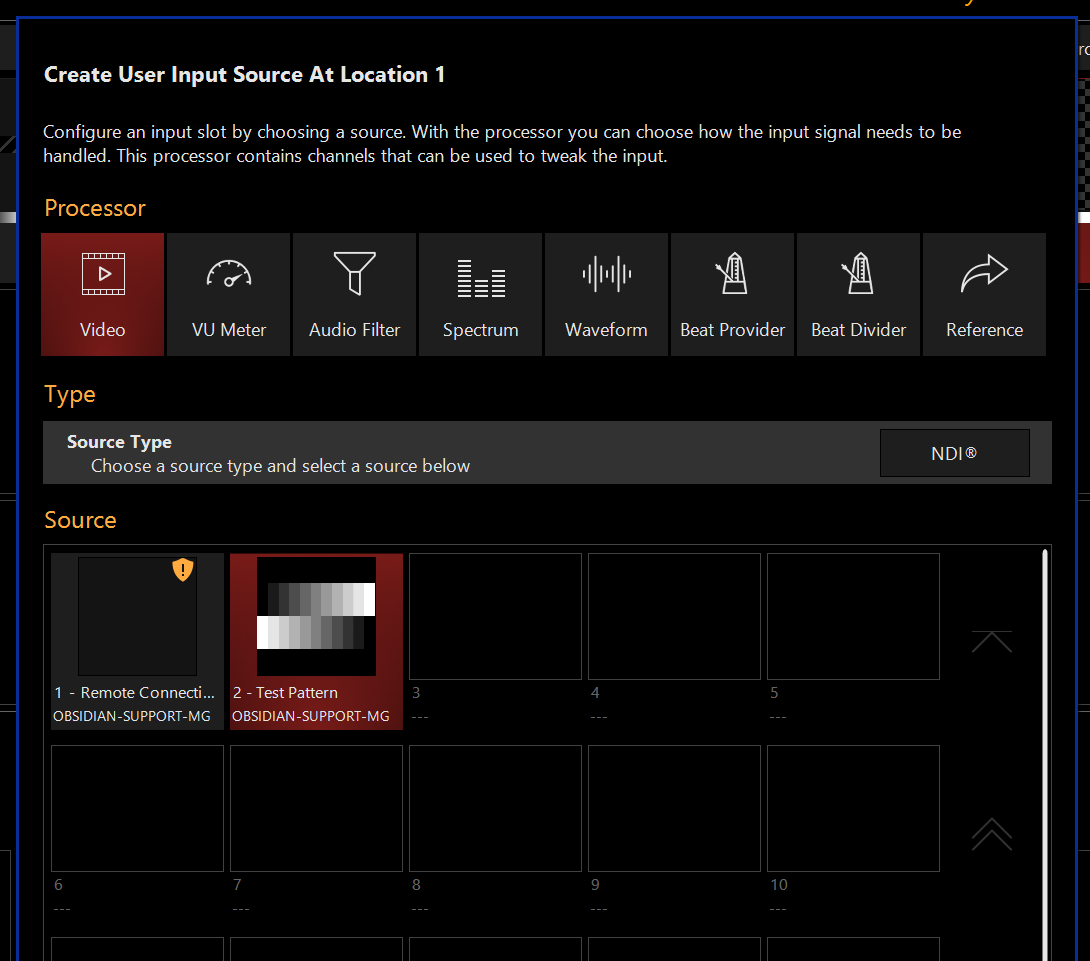This screenshot has width=1090, height=961.
Task: Select the Beat Divider processor
Action: click(x=859, y=294)
